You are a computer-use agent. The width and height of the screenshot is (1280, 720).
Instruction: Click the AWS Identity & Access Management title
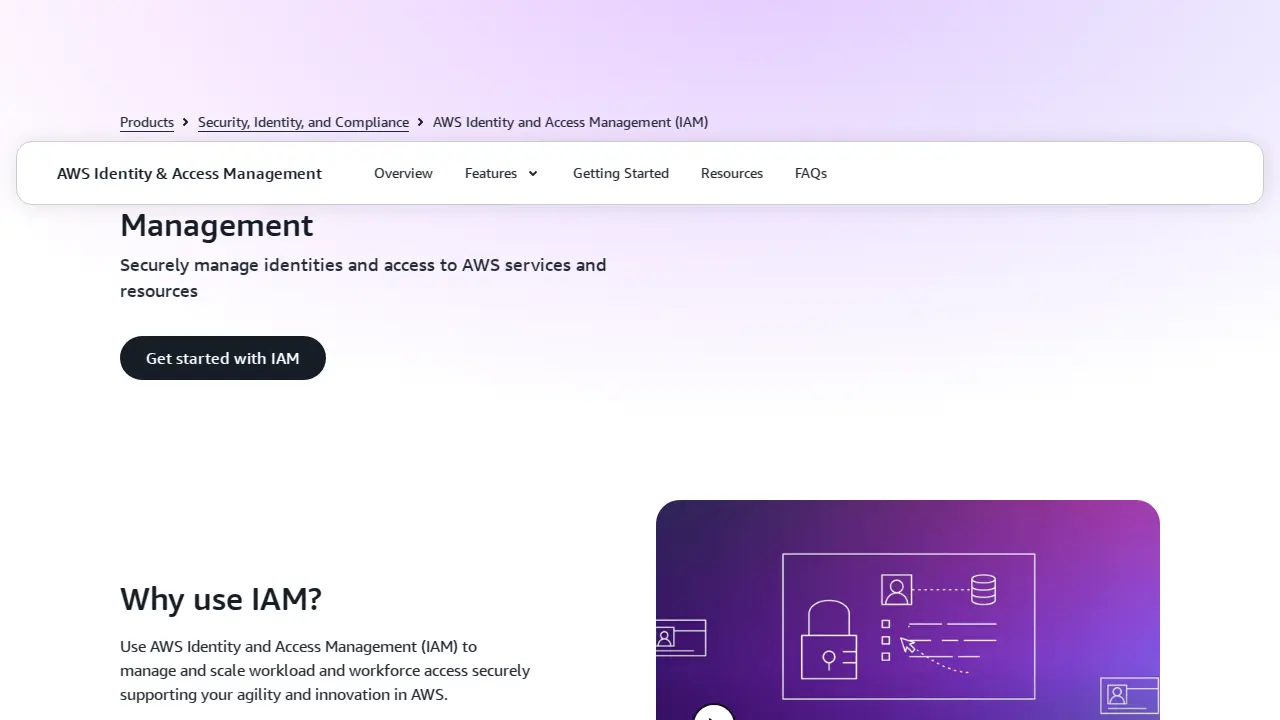tap(189, 173)
